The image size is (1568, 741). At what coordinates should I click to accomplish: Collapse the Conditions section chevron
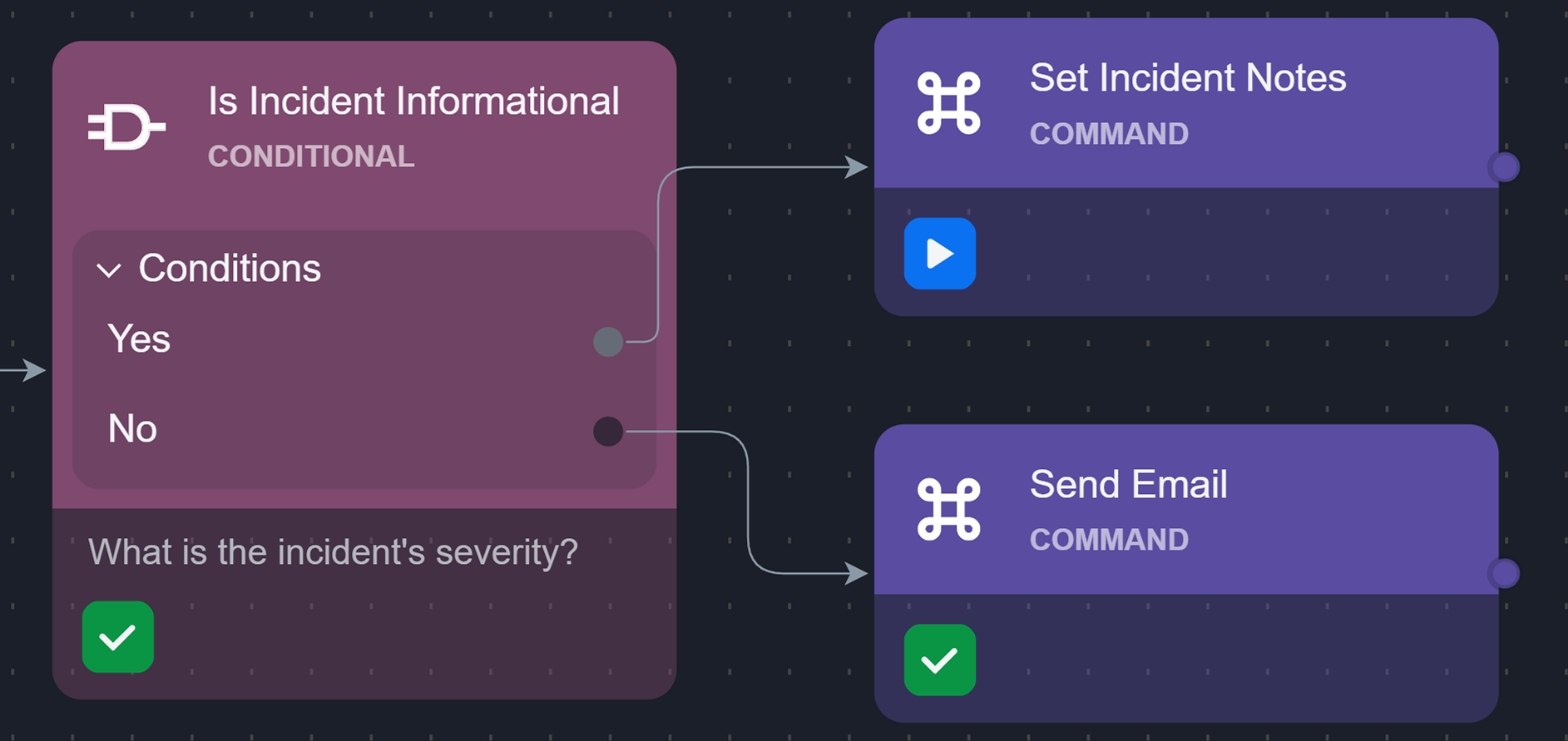click(109, 270)
